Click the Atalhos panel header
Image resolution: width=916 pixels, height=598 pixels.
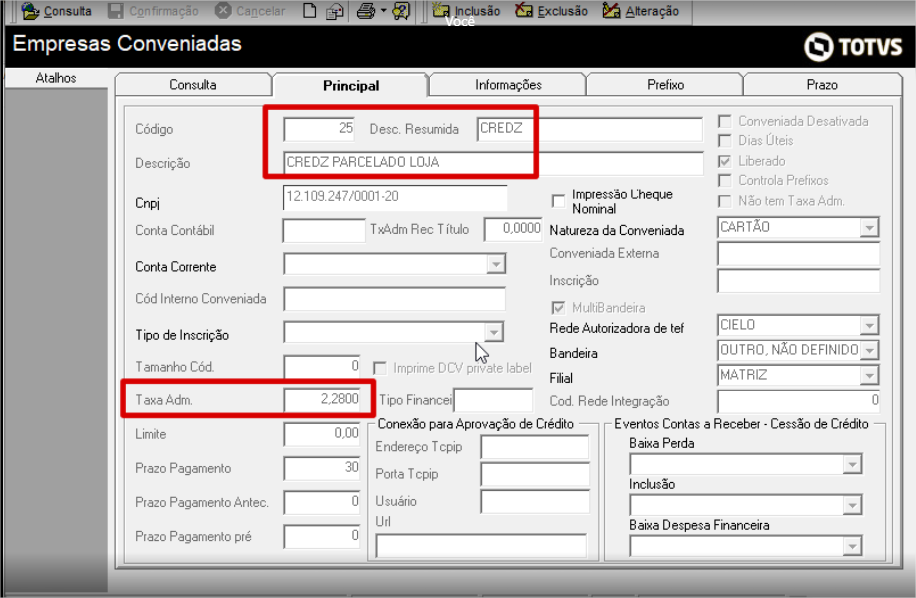click(56, 78)
